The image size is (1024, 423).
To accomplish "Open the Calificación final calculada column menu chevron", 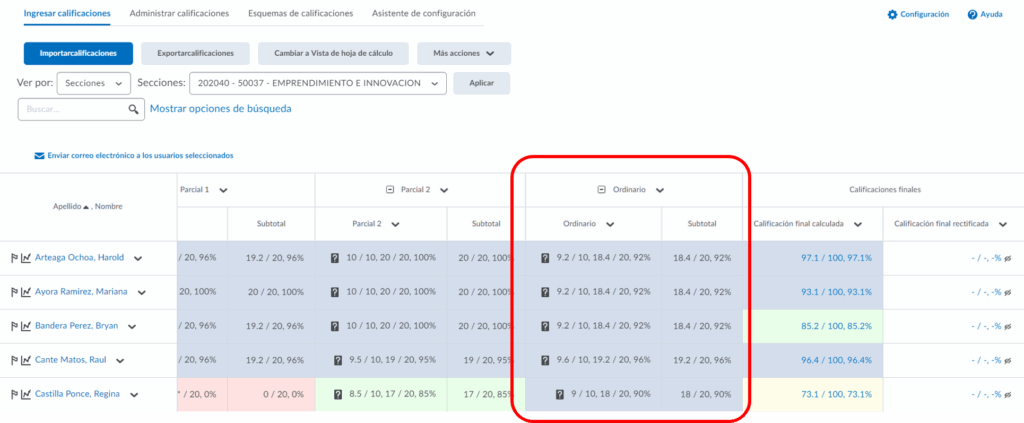I will coord(858,225).
